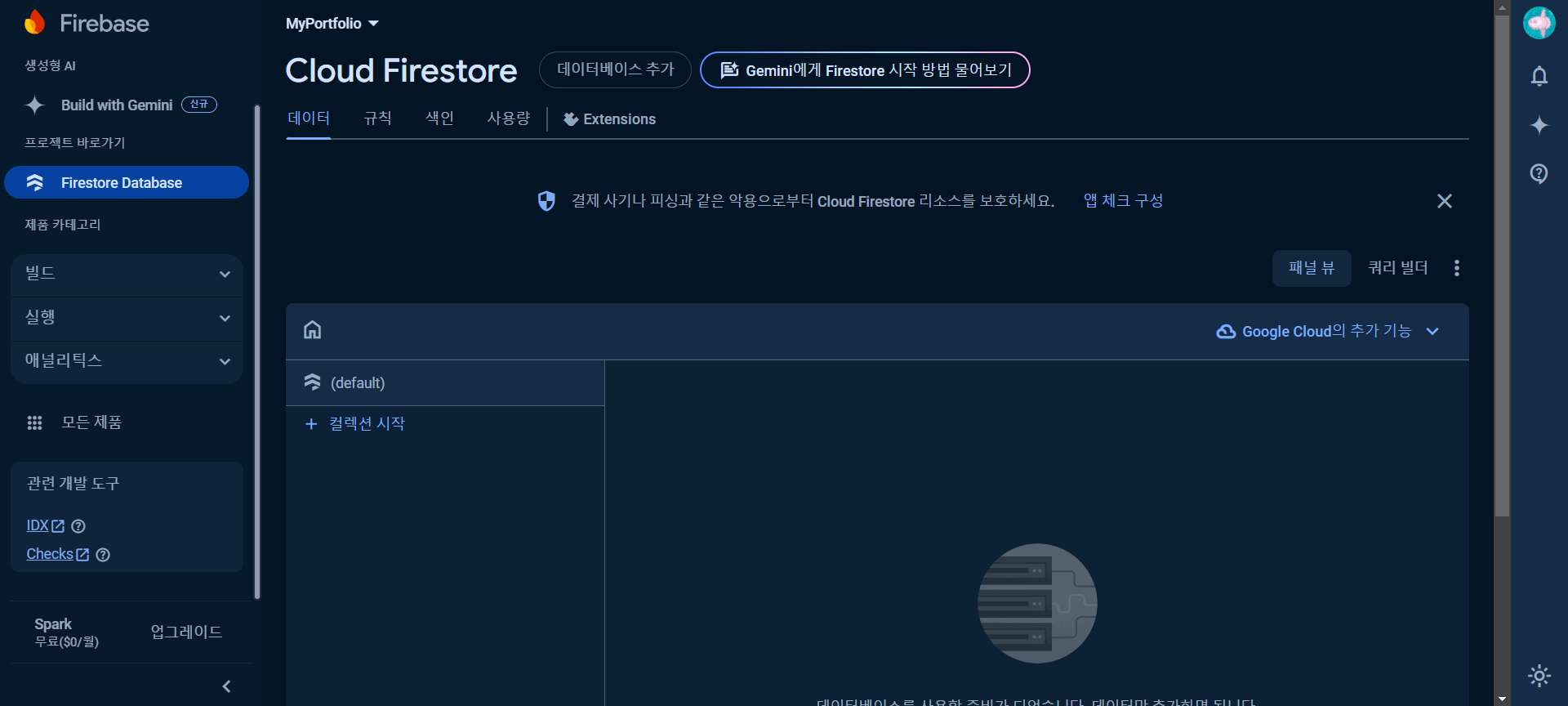1568x706 pixels.
Task: Show help for Checks
Action: [103, 555]
